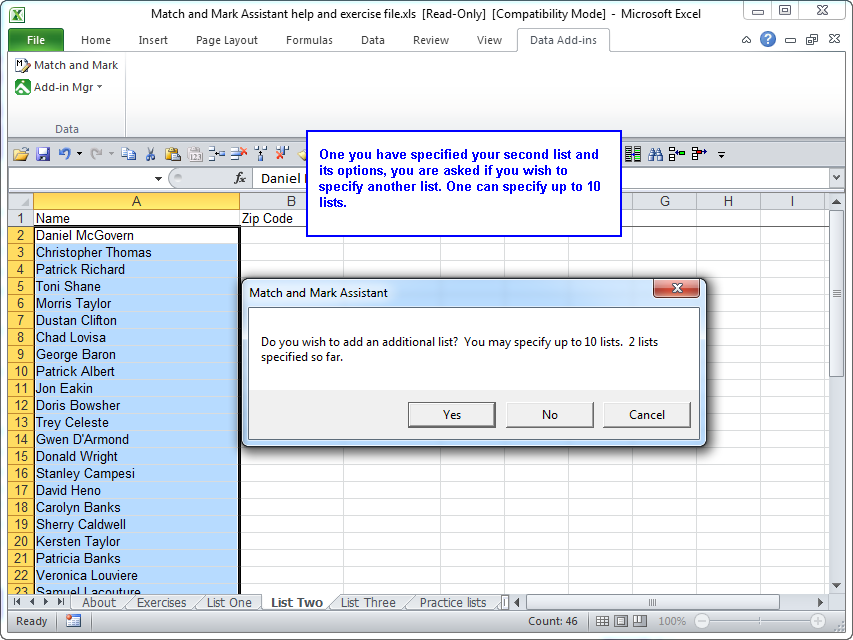
Task: Switch to Page Layout view in status bar
Action: click(621, 621)
